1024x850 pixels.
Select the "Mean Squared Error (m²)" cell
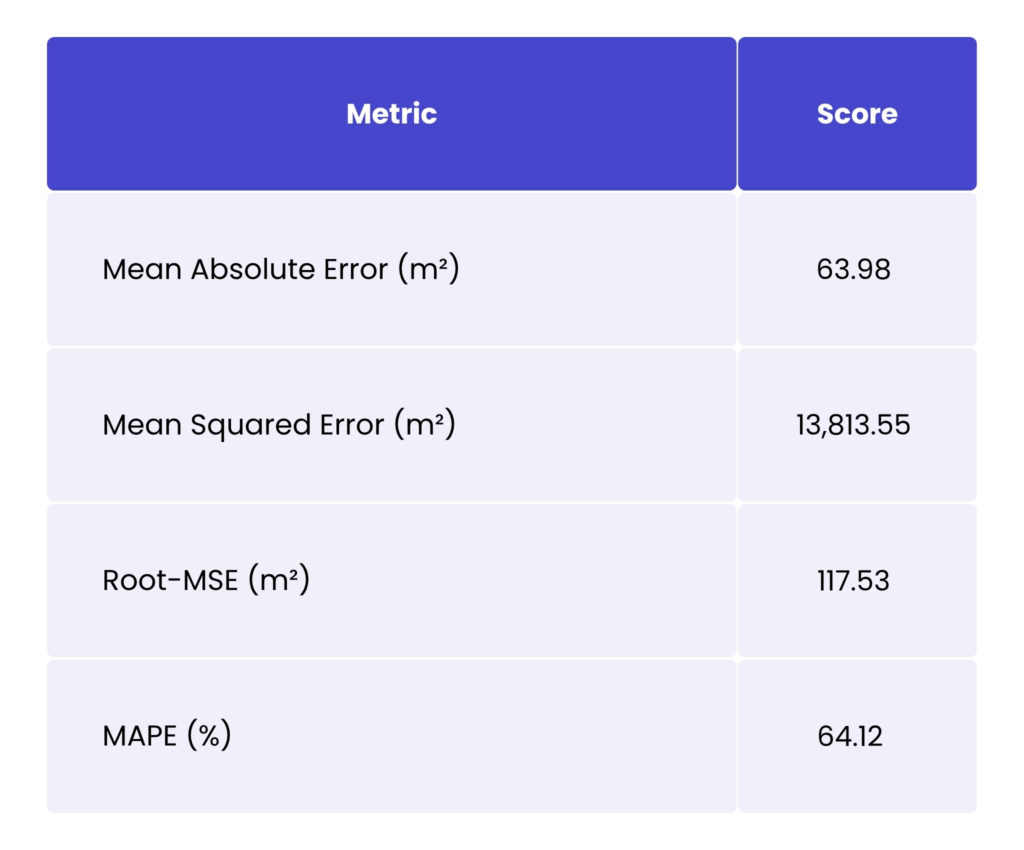[279, 425]
